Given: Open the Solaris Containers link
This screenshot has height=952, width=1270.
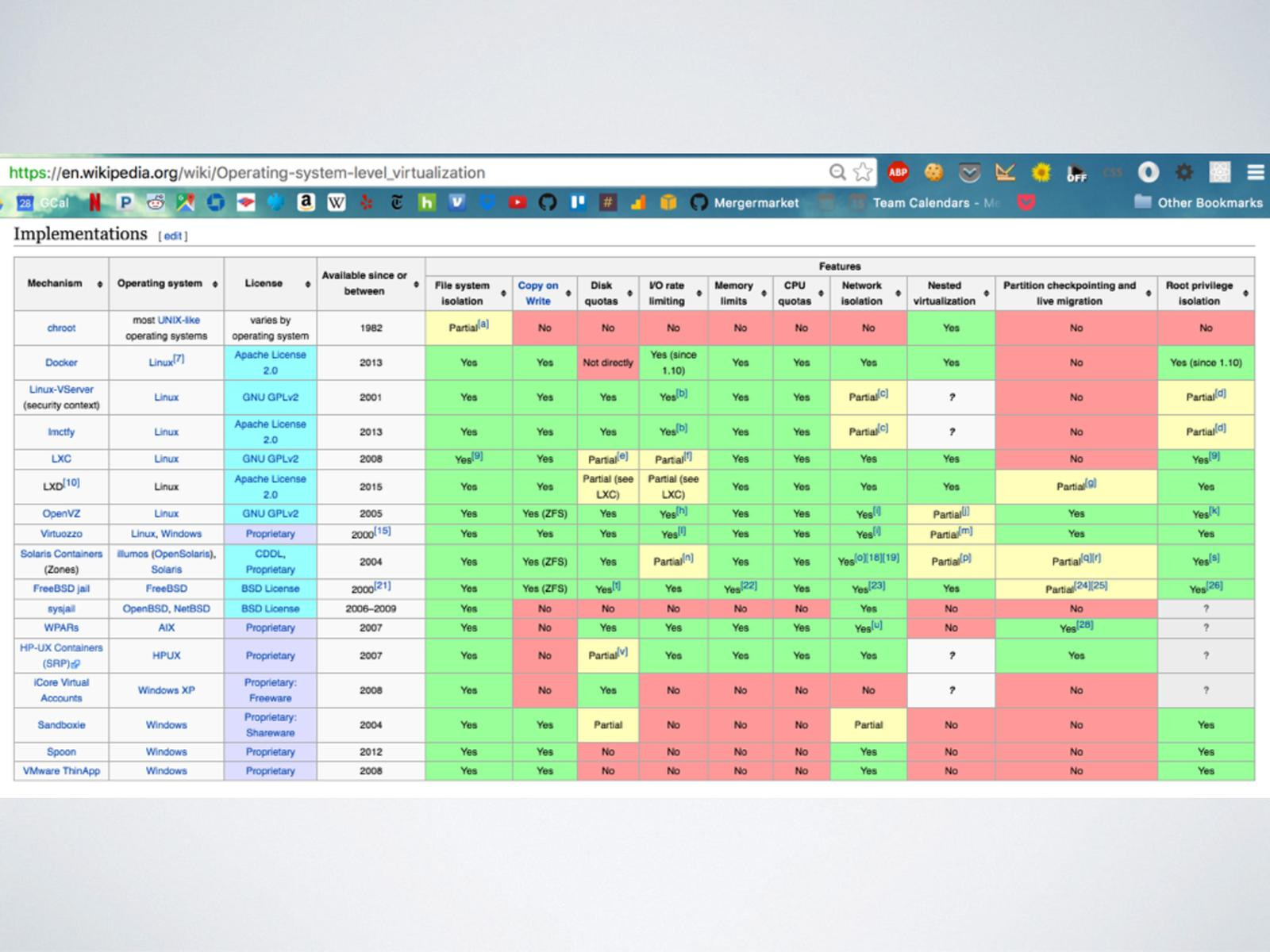Looking at the screenshot, I should pos(61,554).
